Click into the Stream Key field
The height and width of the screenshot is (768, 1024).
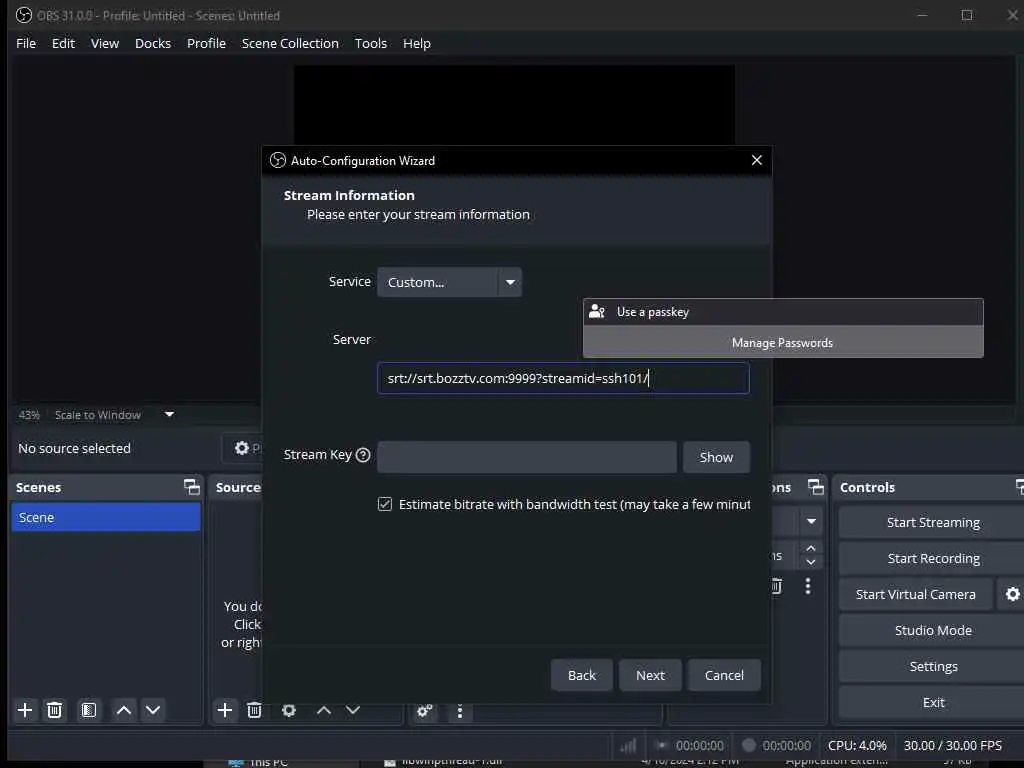(526, 457)
